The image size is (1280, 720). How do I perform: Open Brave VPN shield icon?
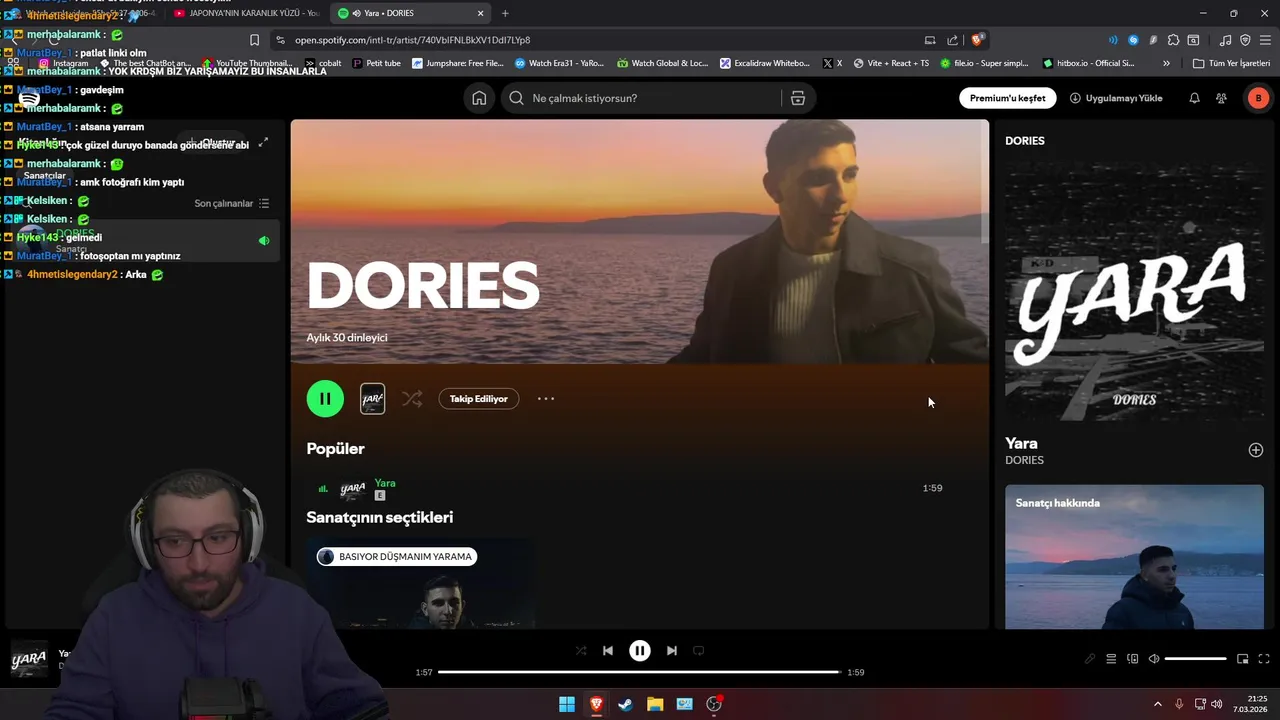(x=1245, y=40)
